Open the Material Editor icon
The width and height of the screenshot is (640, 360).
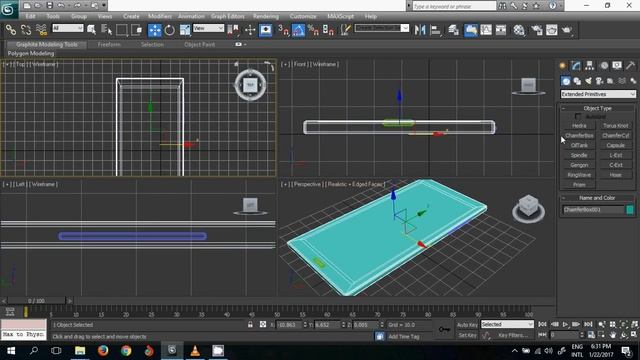[519, 30]
